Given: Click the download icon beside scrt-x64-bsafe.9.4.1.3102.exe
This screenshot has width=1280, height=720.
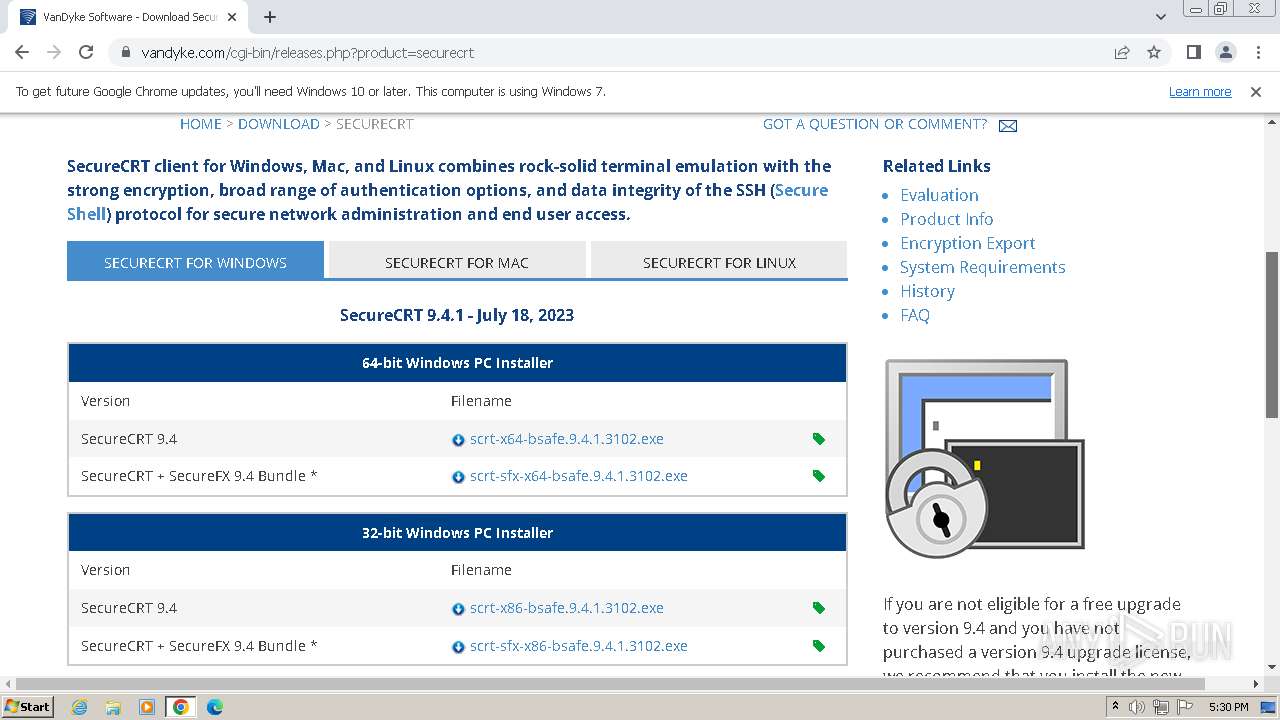Looking at the screenshot, I should [x=458, y=440].
